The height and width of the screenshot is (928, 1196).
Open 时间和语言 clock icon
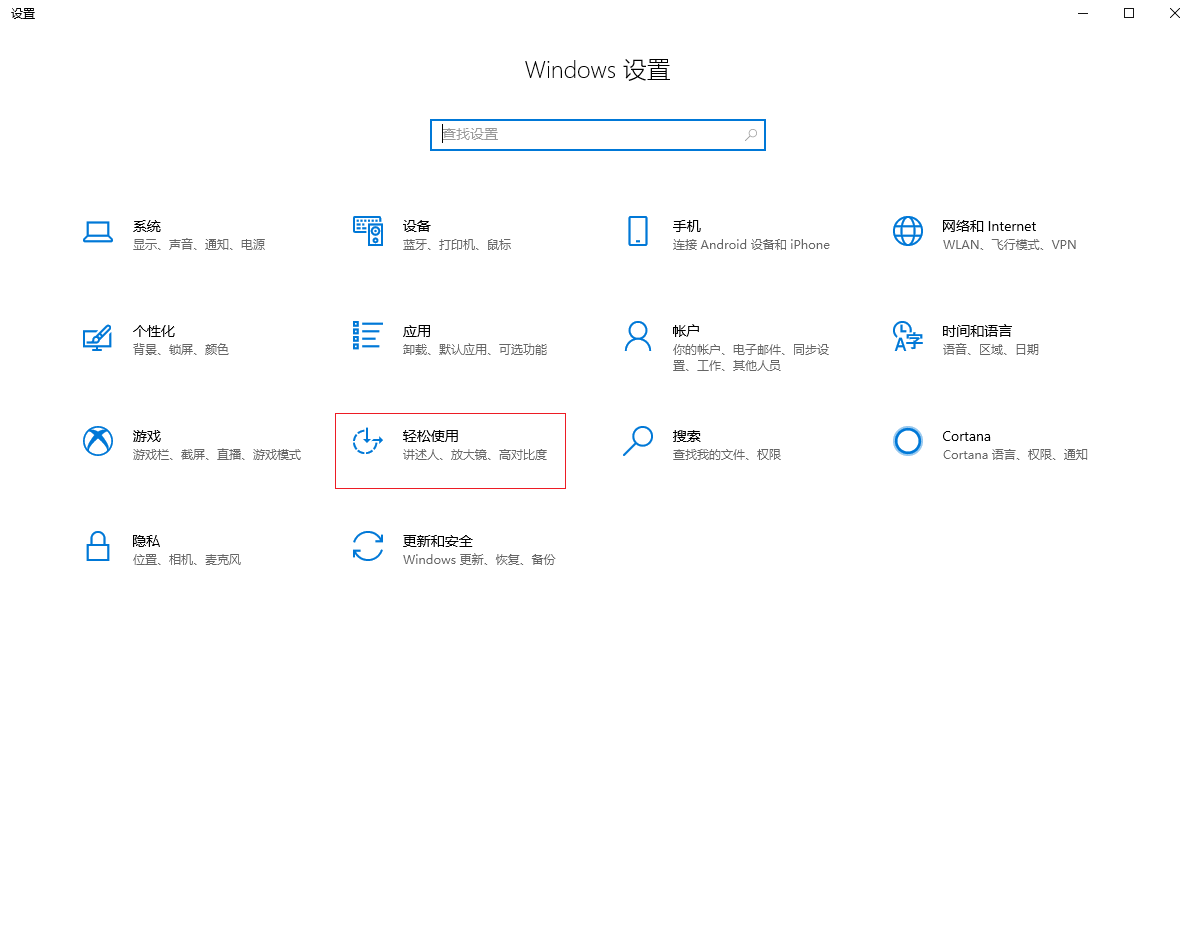(907, 336)
